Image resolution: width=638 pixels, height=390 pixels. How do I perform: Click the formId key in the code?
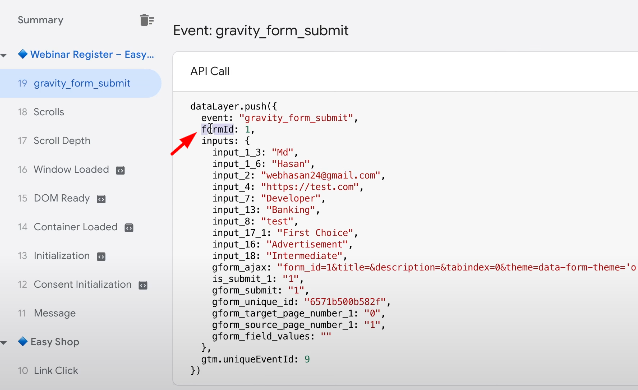218,129
